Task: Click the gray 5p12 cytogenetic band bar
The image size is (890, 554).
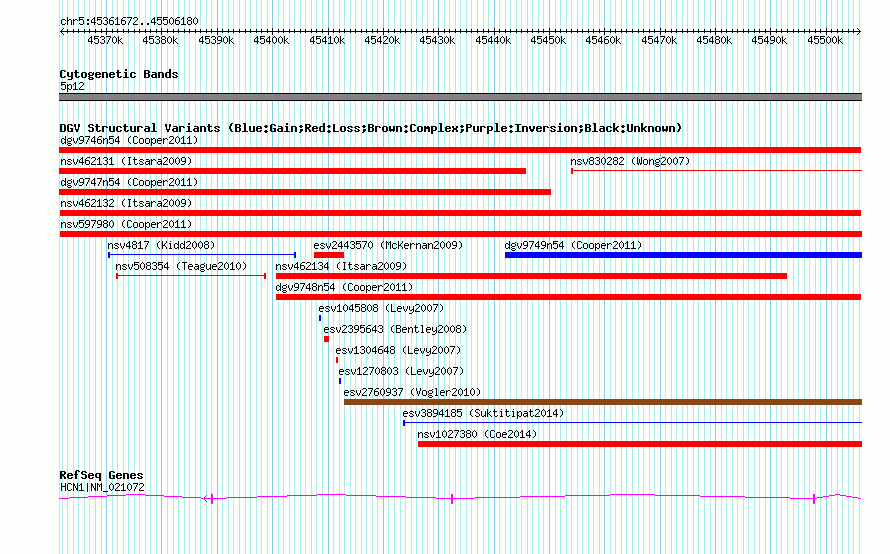Action: 460,97
